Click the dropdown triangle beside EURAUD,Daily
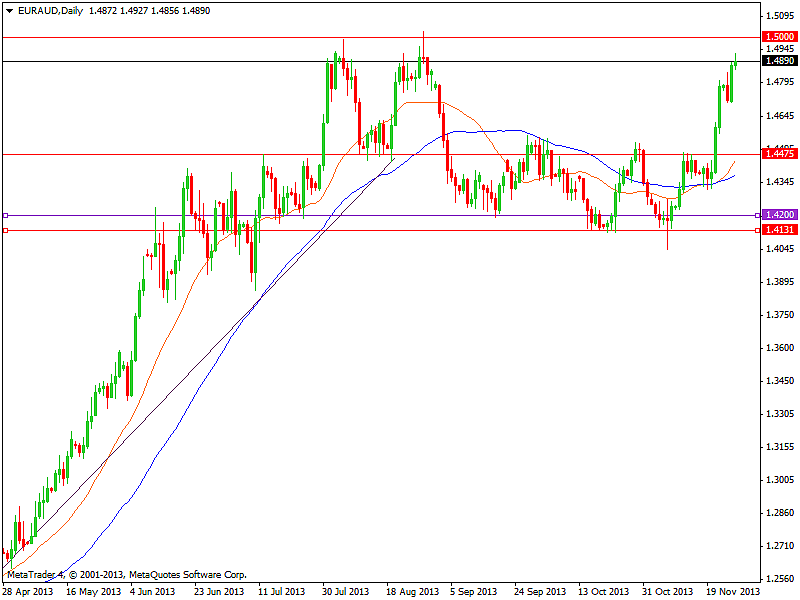Screen dimensions: 800x600 [x=9, y=10]
